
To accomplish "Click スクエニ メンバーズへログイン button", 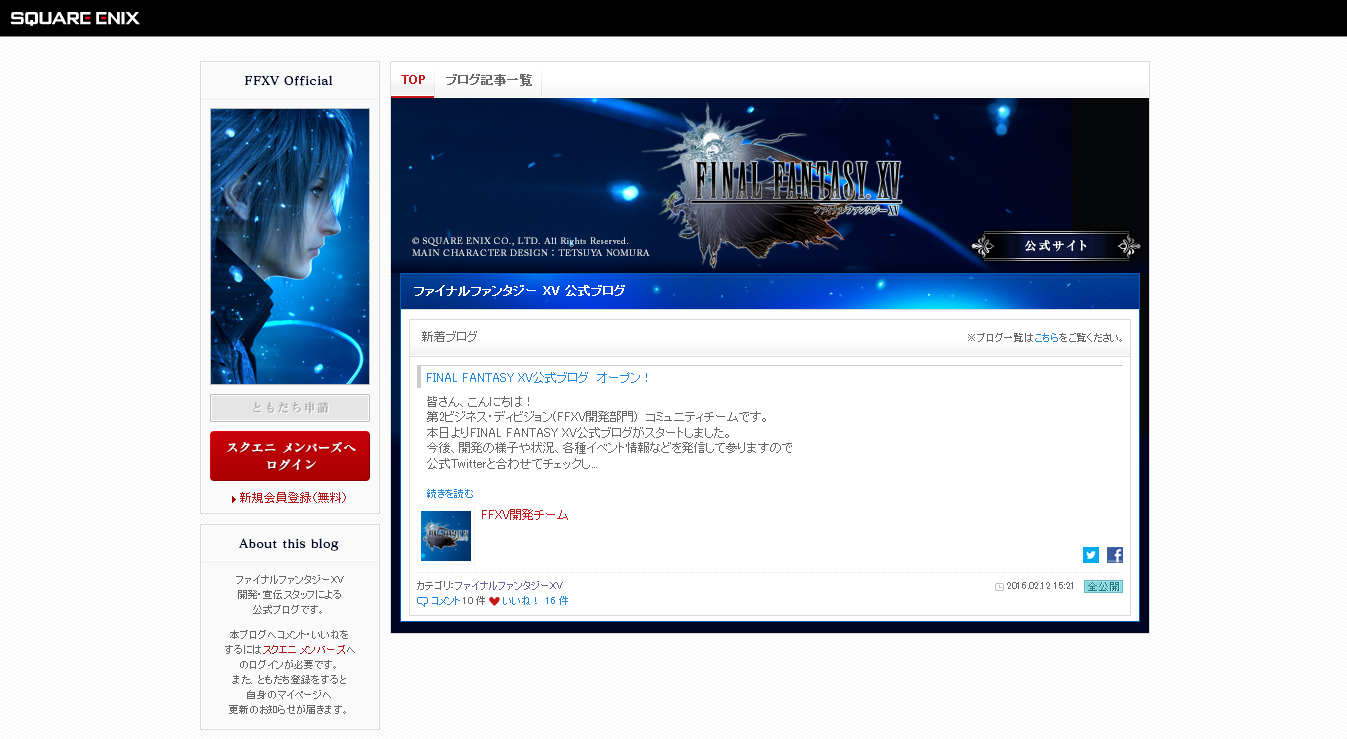I will (290, 456).
